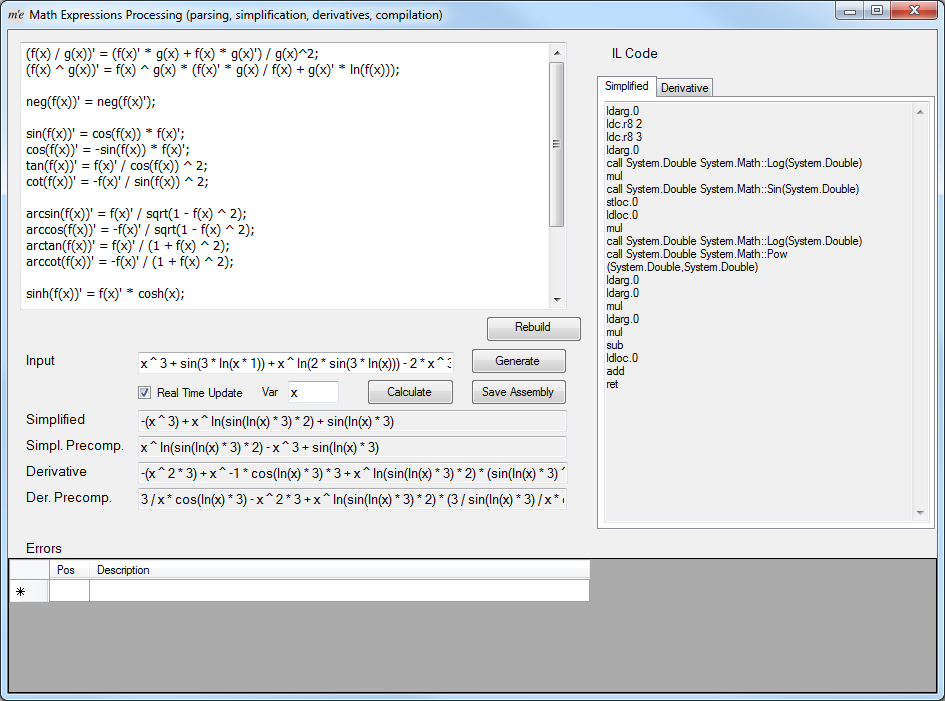Image resolution: width=945 pixels, height=701 pixels.
Task: Maximize the Math Expressions Processing window
Action: [x=877, y=11]
